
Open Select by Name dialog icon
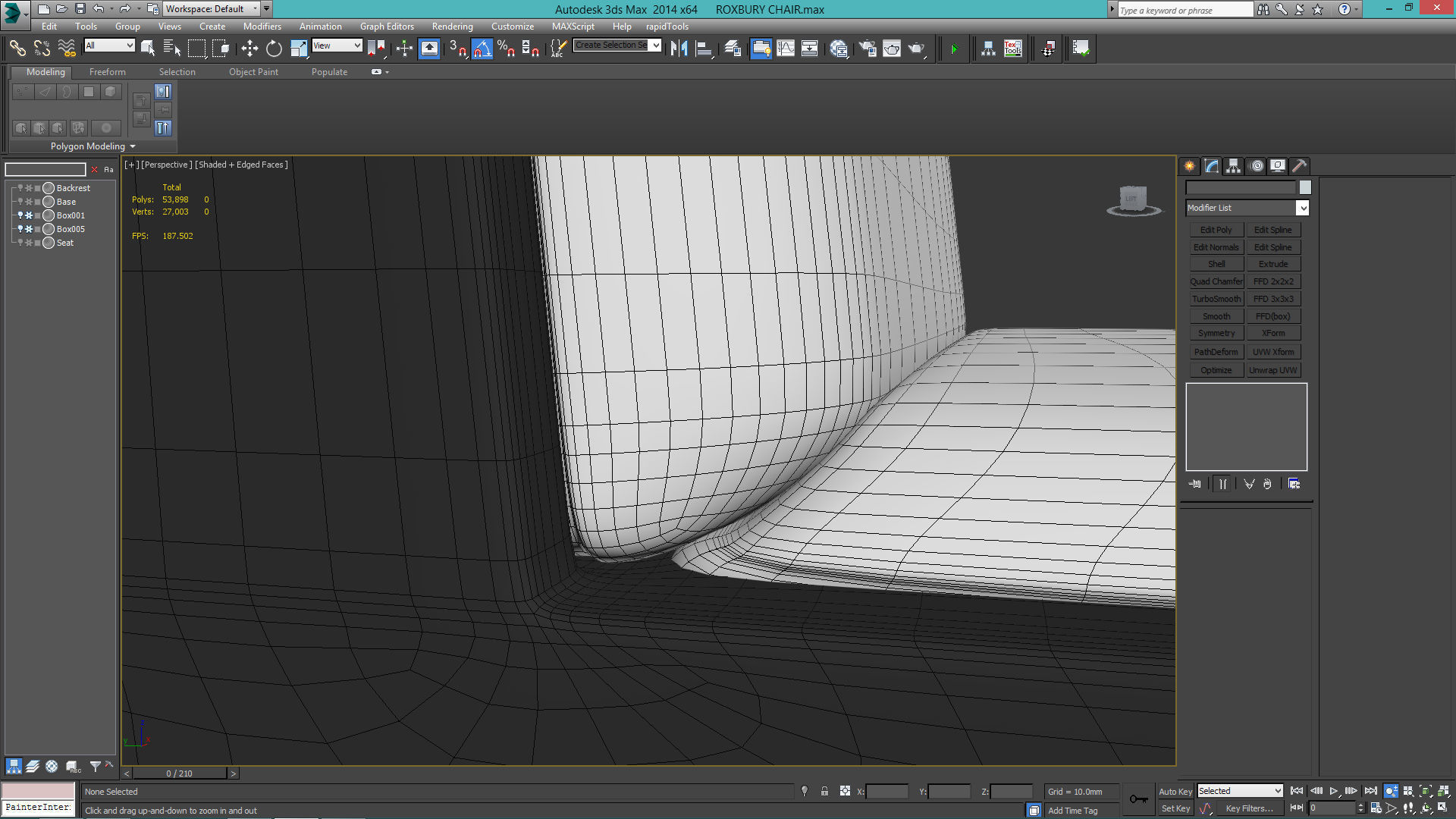tap(172, 49)
